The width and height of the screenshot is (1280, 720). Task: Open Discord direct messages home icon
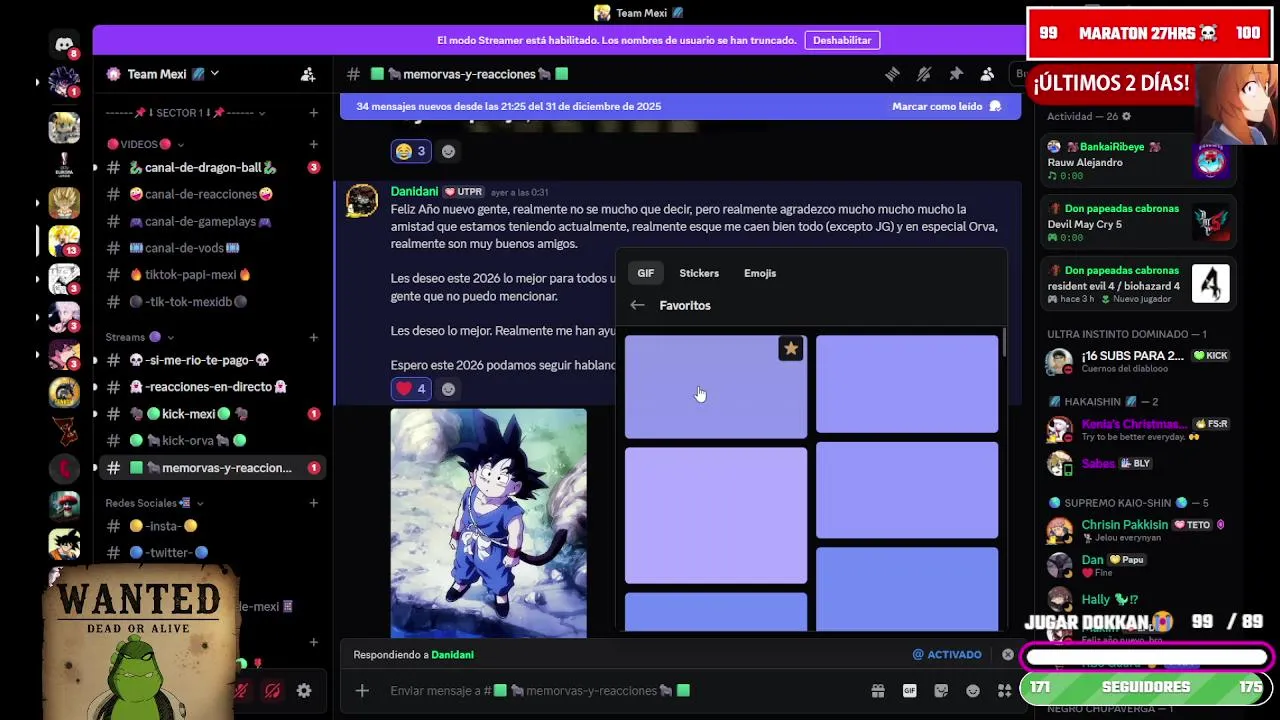(x=64, y=45)
